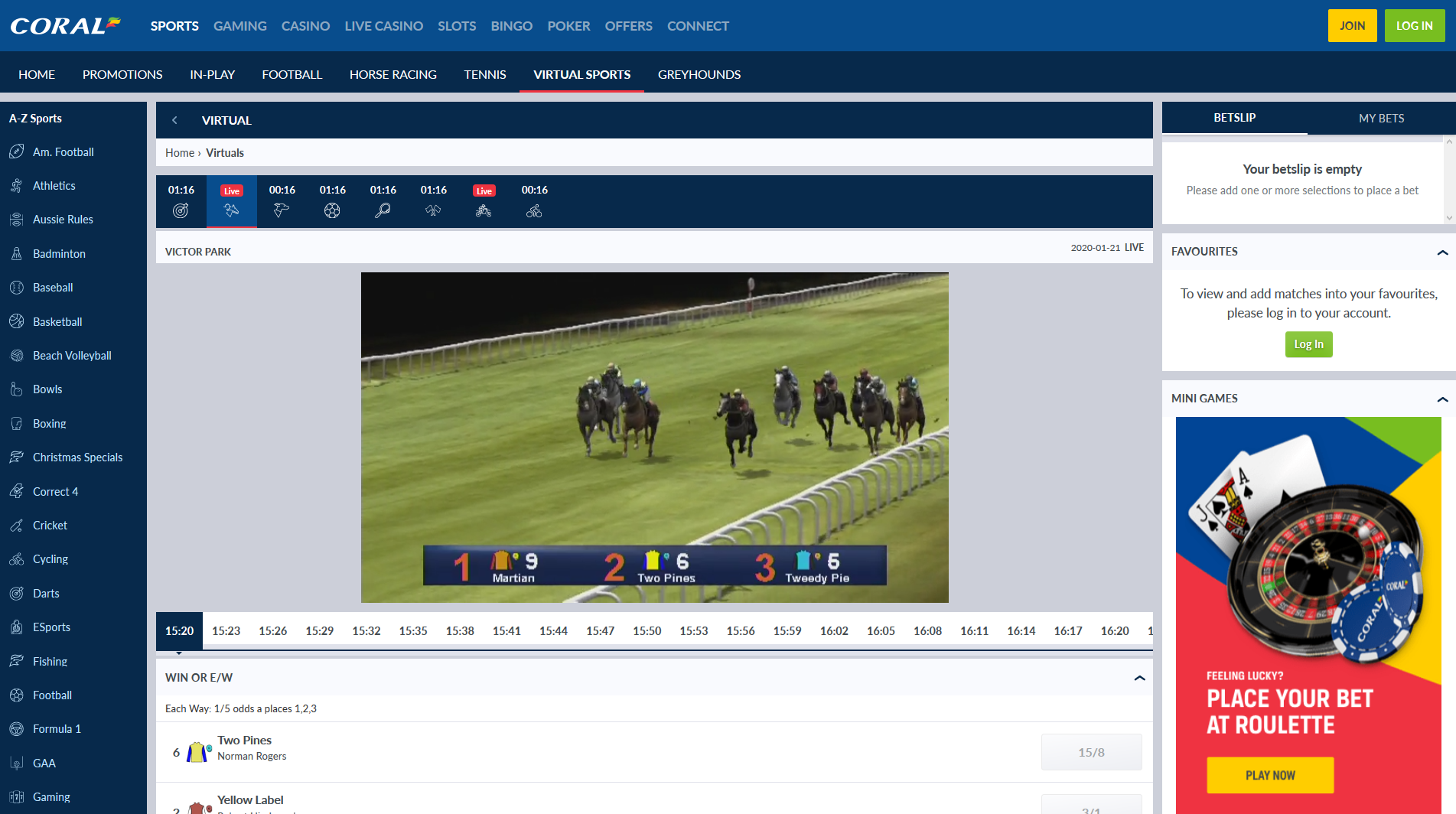The height and width of the screenshot is (814, 1456).
Task: Click the Cricket bat icon
Action: point(17,525)
